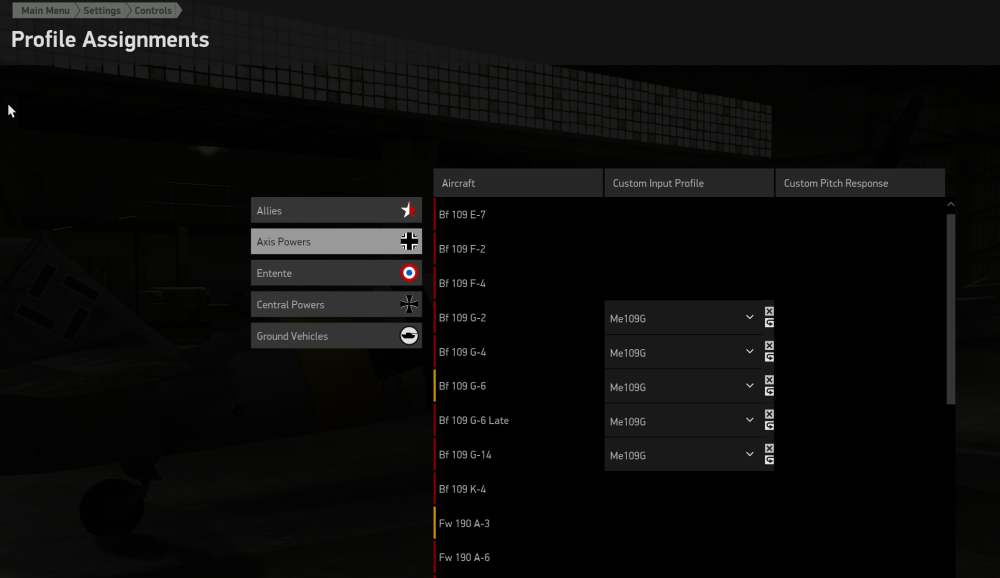
Task: Open the Me109G profile dropdown for Bf 109 G-4
Action: click(683, 352)
